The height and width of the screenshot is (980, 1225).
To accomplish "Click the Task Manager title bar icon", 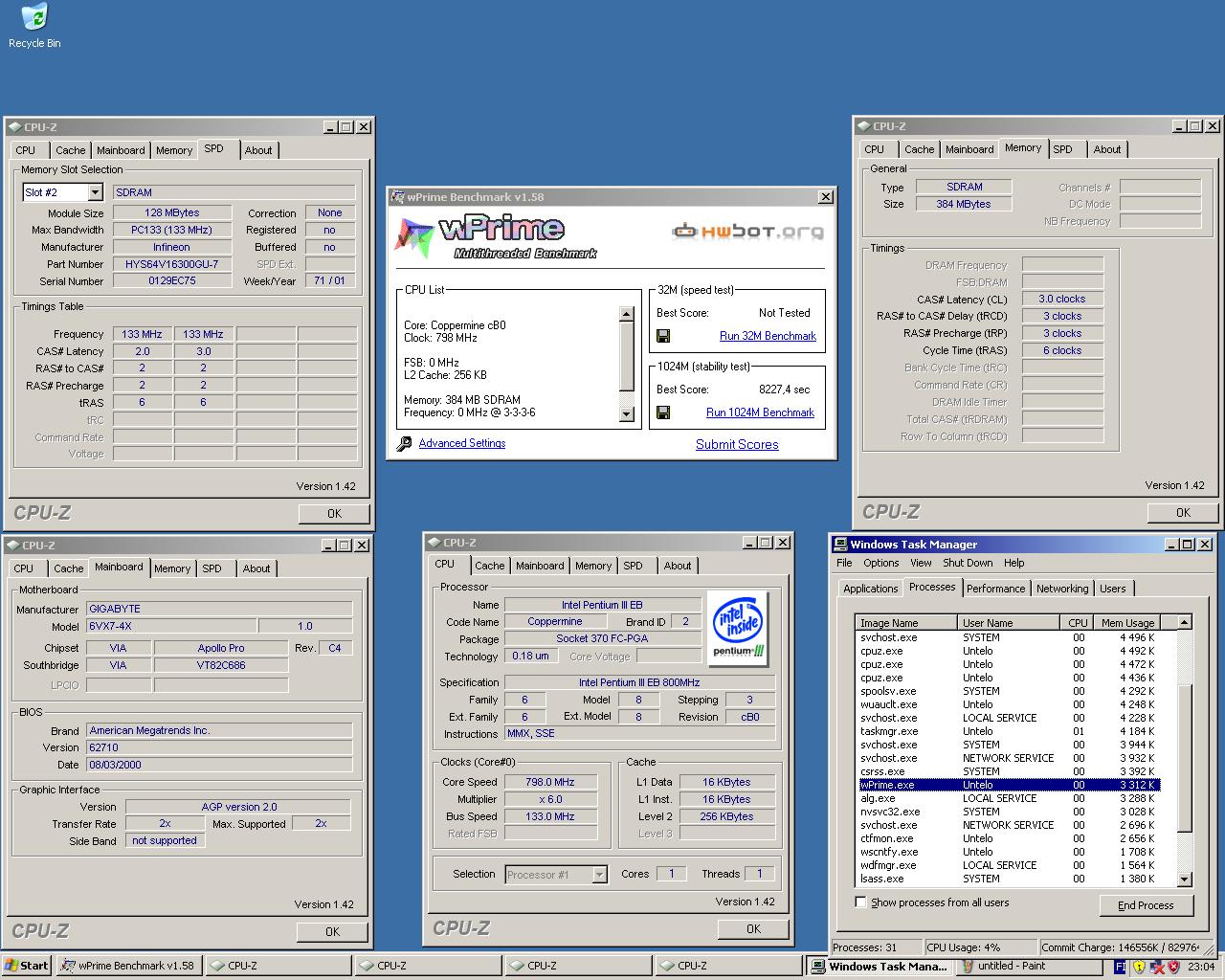I will [839, 545].
